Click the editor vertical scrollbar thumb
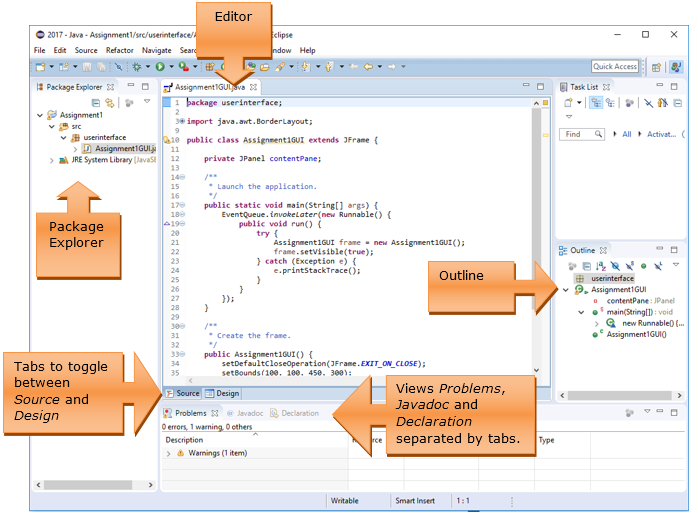This screenshot has height=516, width=698. (536, 208)
